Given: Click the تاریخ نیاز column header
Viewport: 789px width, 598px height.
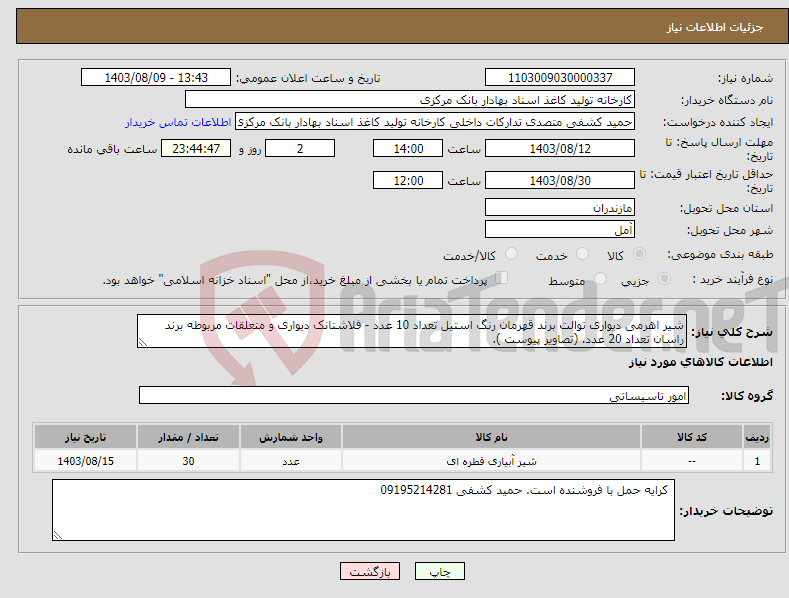Looking at the screenshot, I should [x=86, y=437].
